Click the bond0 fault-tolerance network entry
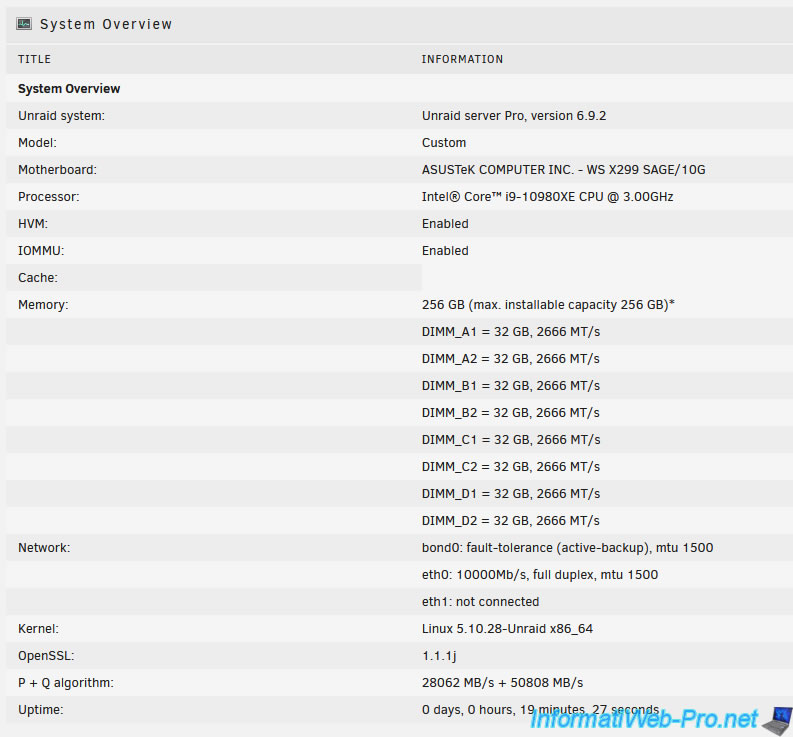This screenshot has width=793, height=737. click(567, 548)
